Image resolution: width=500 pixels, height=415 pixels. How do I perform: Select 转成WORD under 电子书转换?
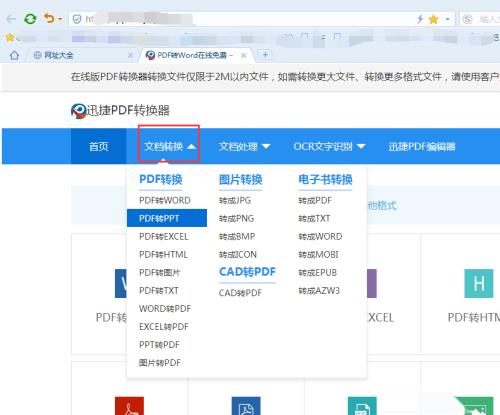pos(320,236)
